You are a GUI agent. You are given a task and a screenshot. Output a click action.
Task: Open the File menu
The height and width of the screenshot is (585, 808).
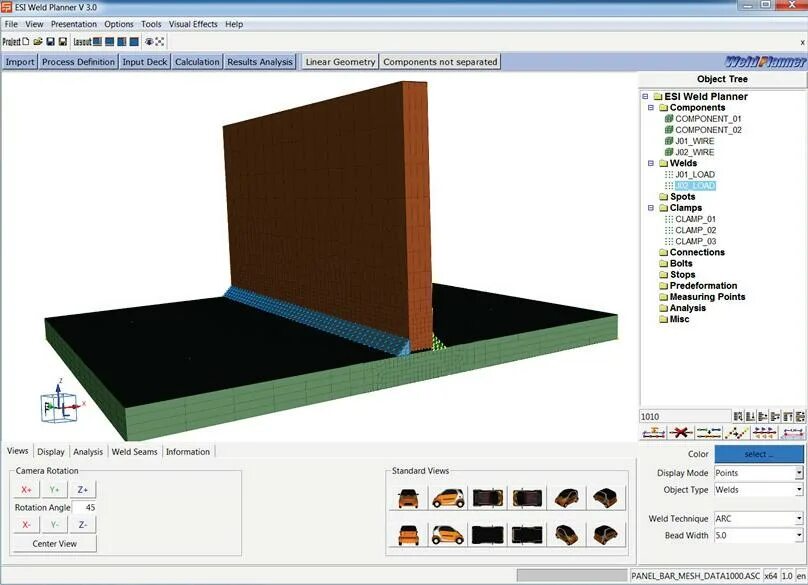pos(11,24)
